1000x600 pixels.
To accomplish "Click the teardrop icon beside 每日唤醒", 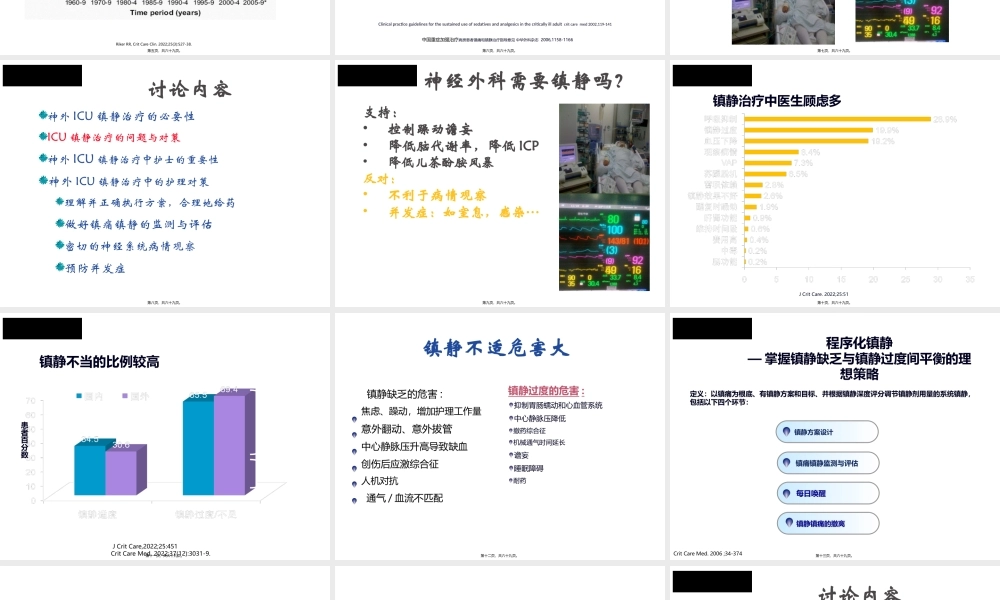I will pyautogui.click(x=787, y=493).
